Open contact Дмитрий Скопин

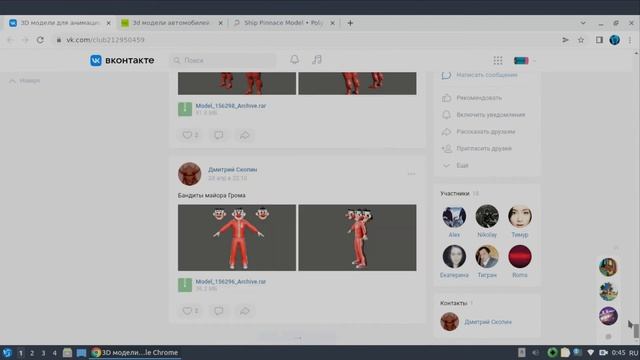point(488,322)
